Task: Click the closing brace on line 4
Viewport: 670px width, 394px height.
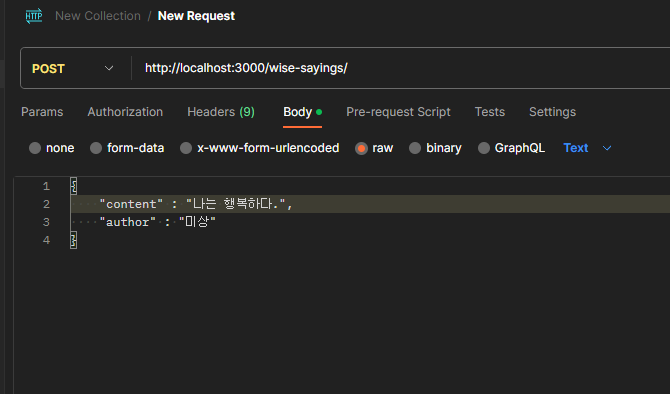Action: pyautogui.click(x=73, y=240)
